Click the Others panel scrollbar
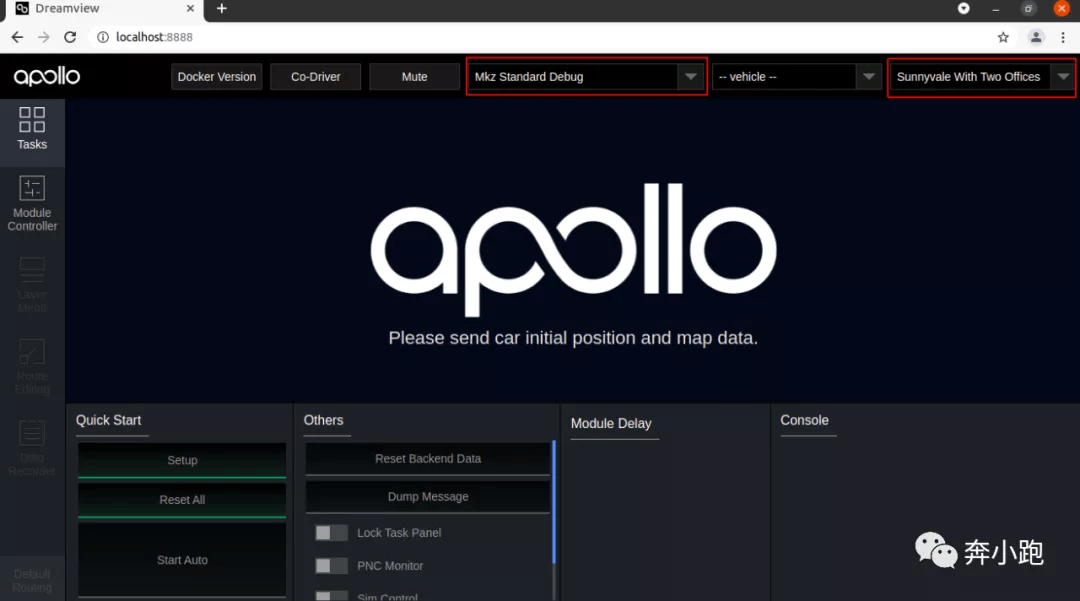1080x601 pixels. click(x=554, y=501)
